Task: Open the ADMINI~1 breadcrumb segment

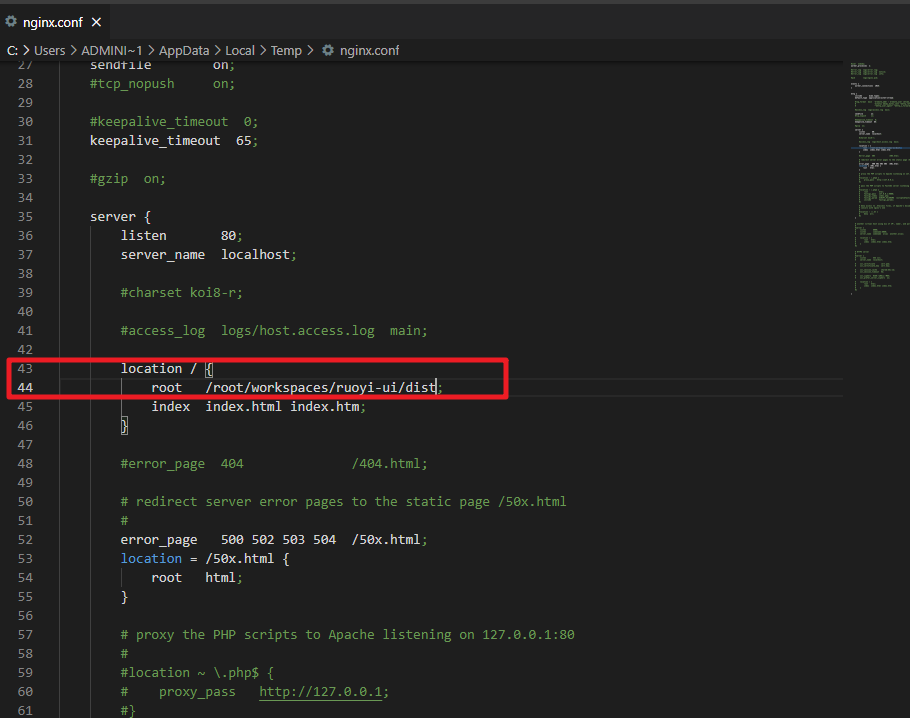Action: pos(111,50)
